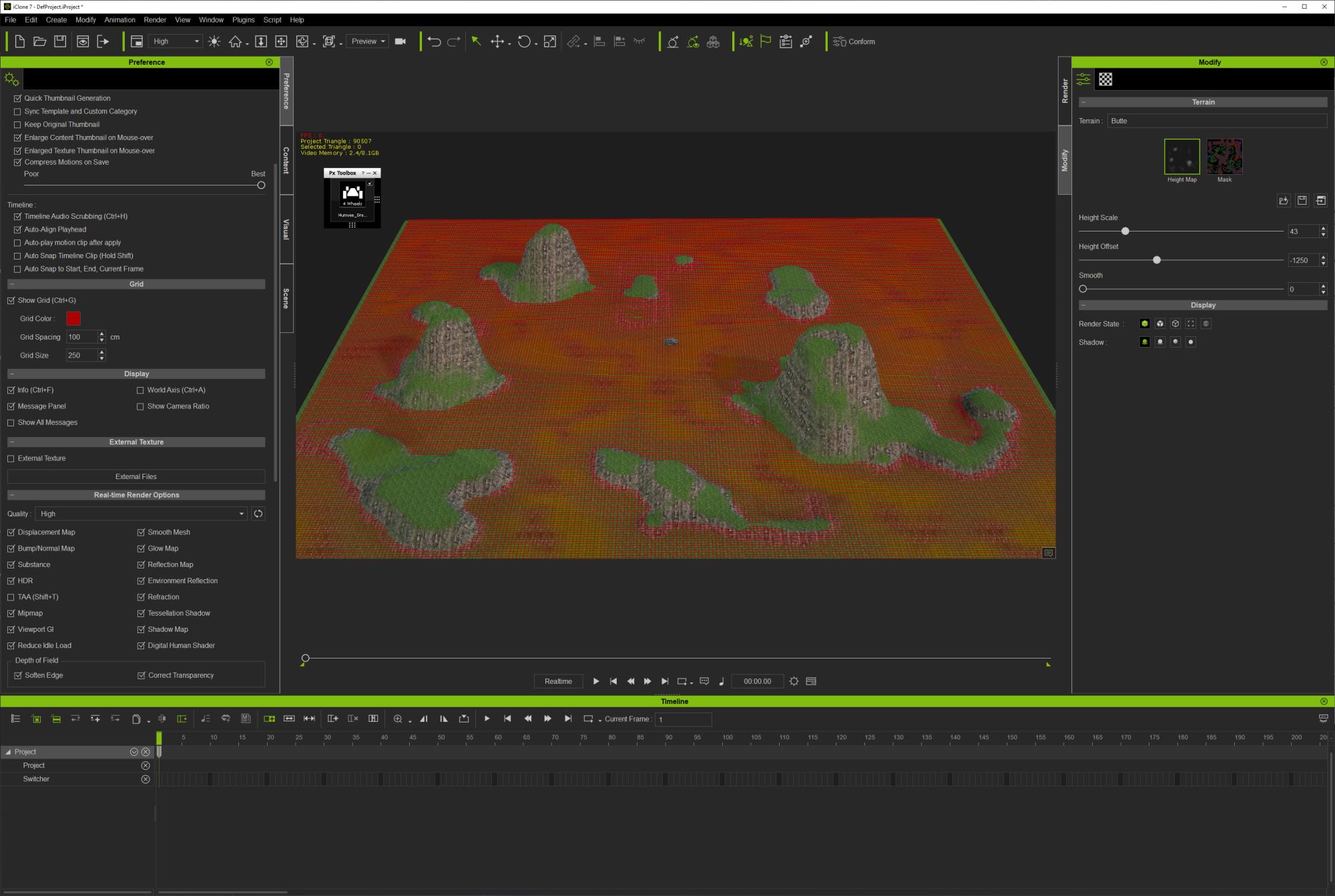Click the Home view icon
1335x896 pixels.
235,41
